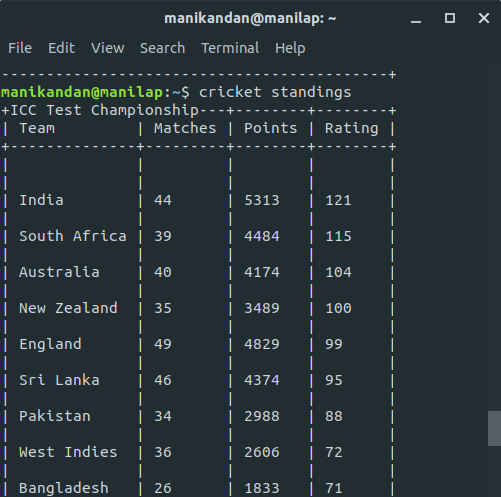Click Australia's points value 4174

262,272
